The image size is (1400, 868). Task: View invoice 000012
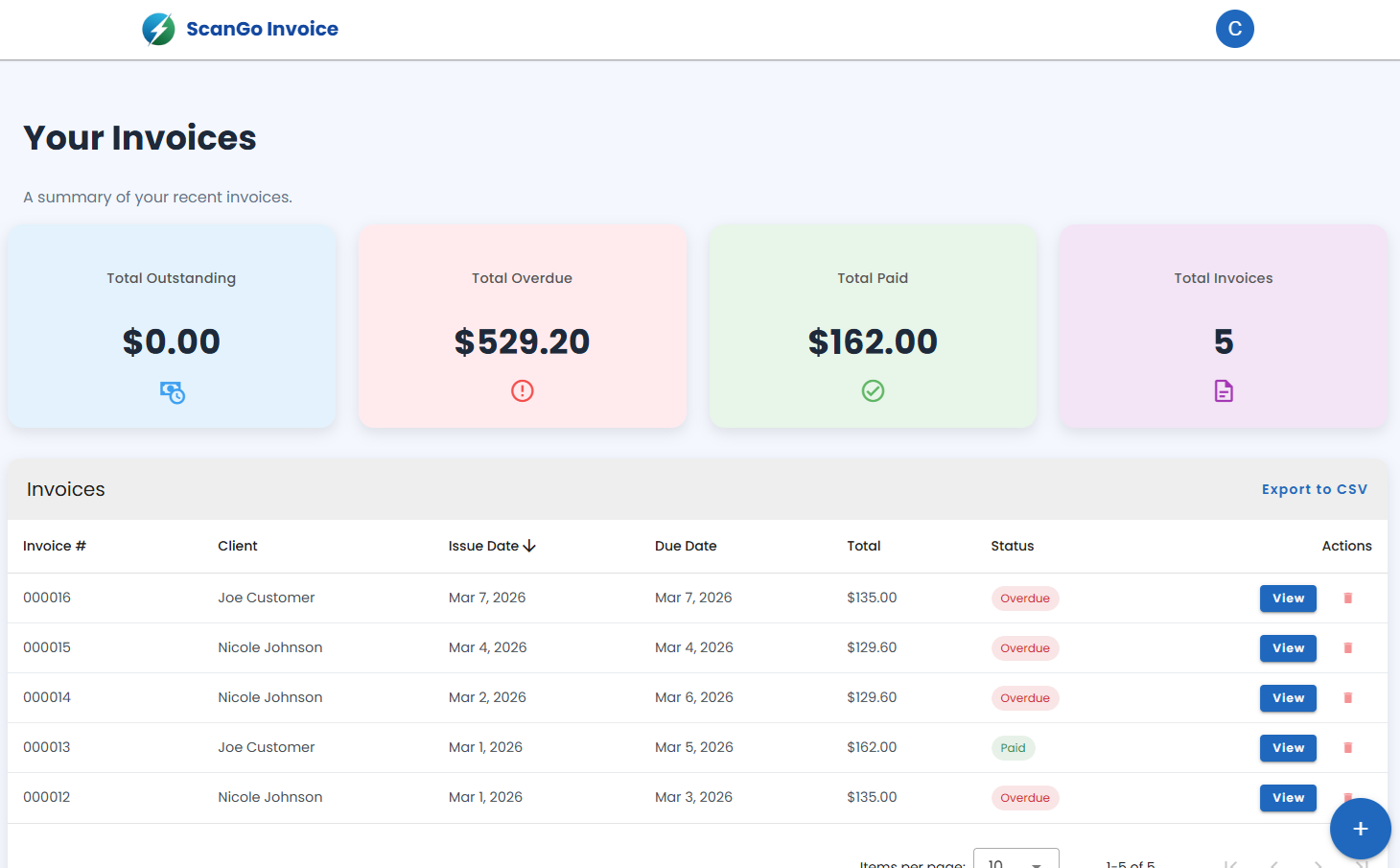pyautogui.click(x=1288, y=798)
